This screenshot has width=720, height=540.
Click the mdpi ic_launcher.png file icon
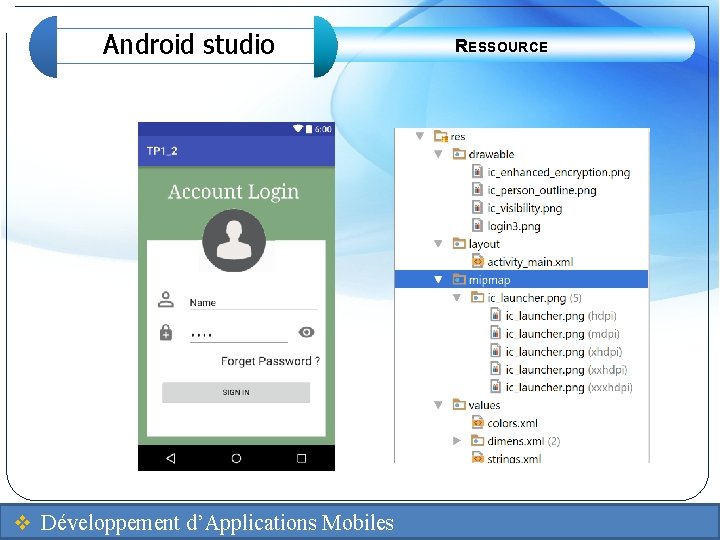(x=495, y=333)
